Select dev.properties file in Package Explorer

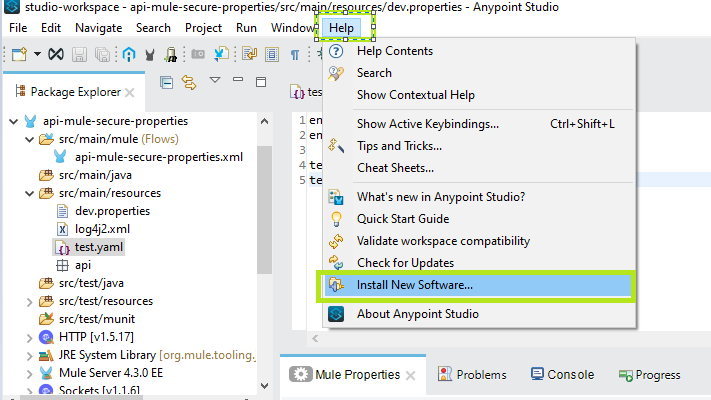pyautogui.click(x=111, y=211)
